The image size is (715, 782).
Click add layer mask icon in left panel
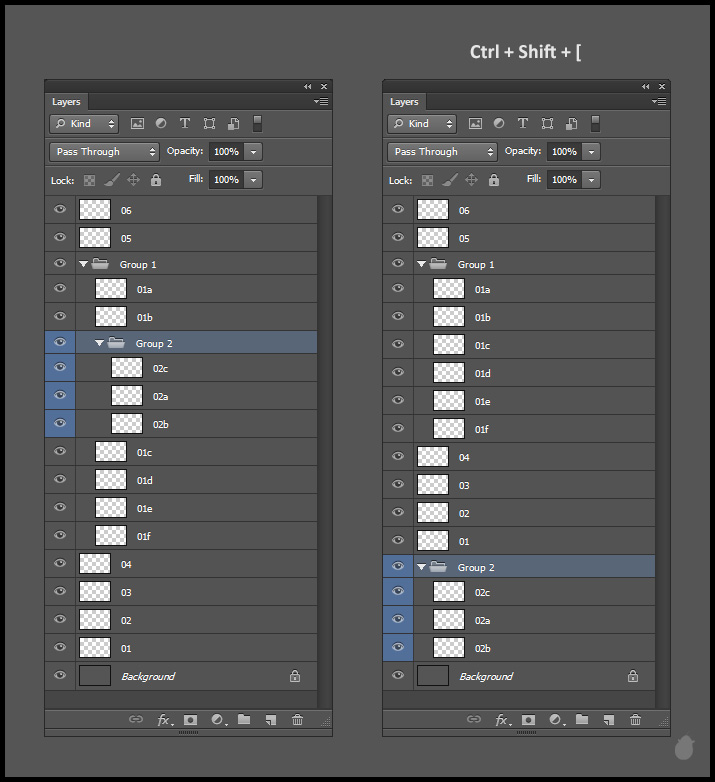190,719
